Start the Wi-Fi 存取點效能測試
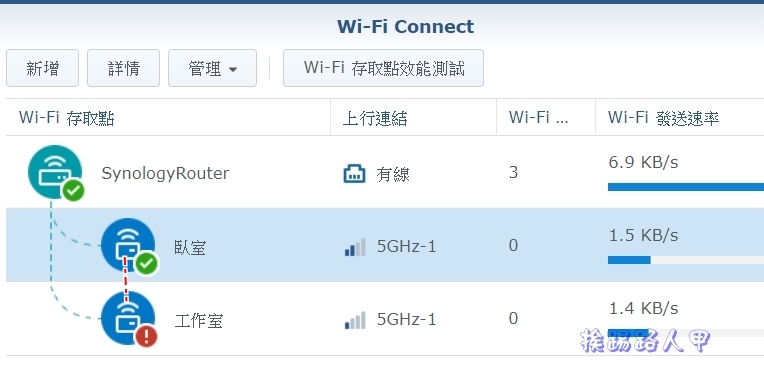This screenshot has width=764, height=378. (x=383, y=68)
